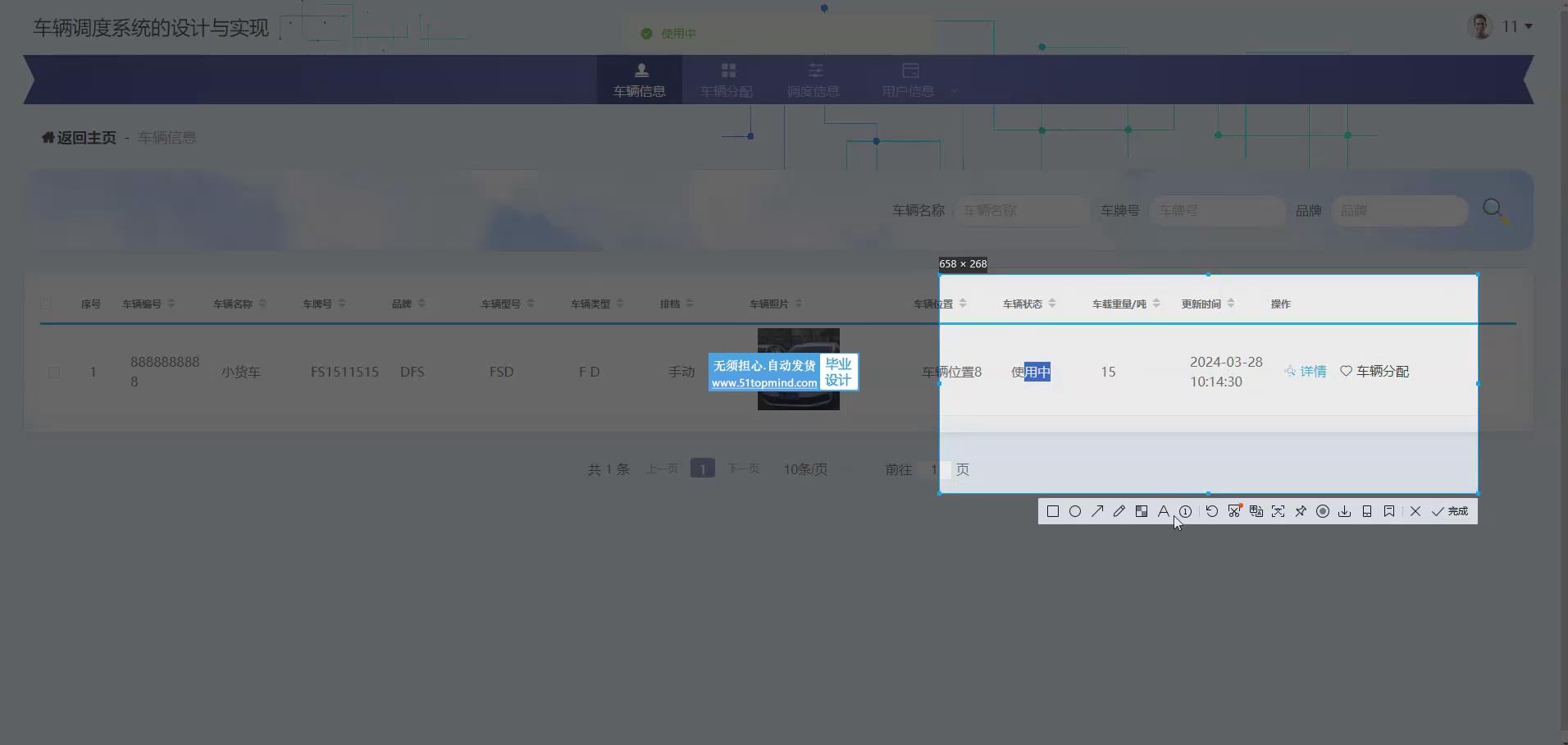
Task: Open the translate tool in screenshot toolbar
Action: pyautogui.click(x=1256, y=511)
